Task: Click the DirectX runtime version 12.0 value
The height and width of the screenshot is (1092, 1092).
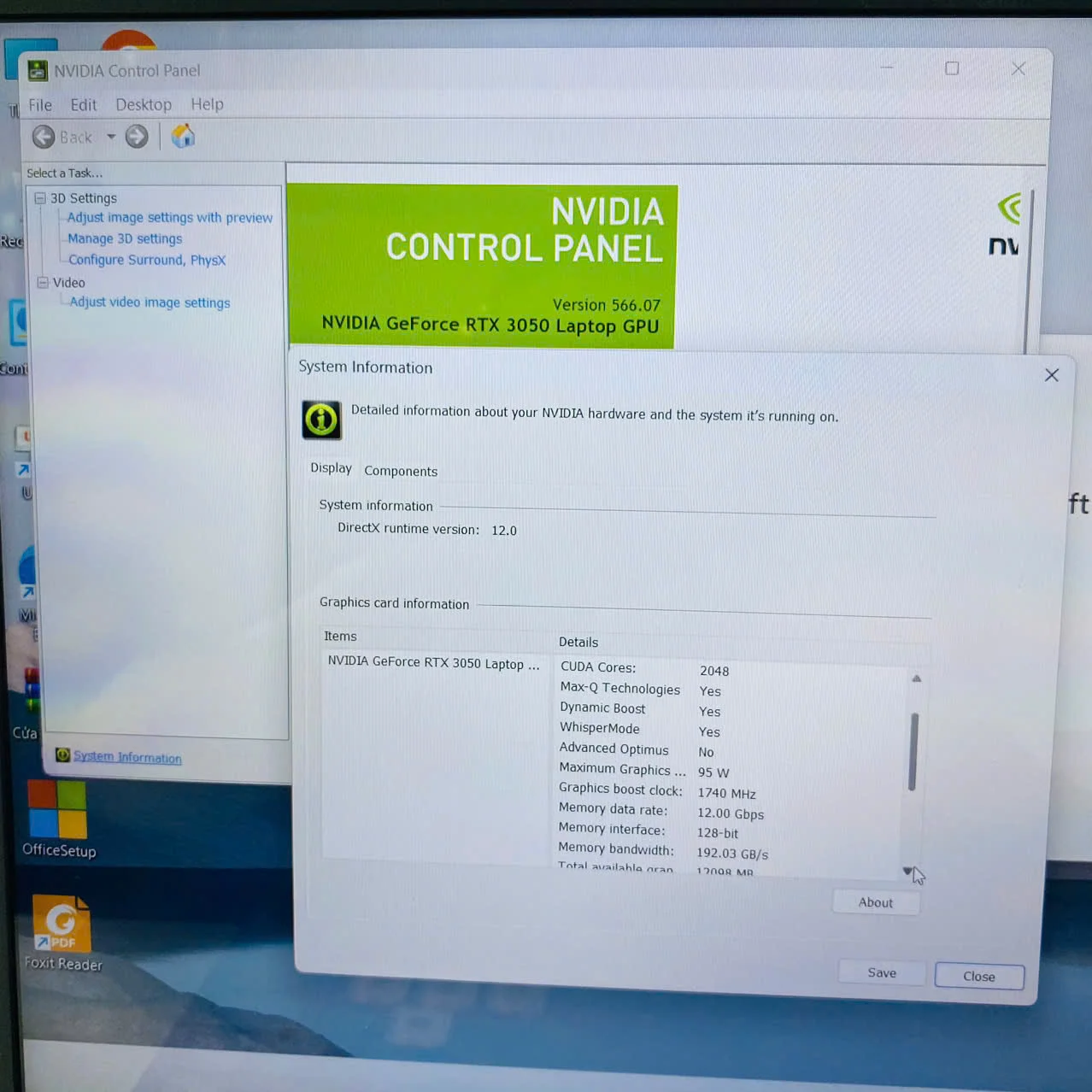Action: (504, 531)
